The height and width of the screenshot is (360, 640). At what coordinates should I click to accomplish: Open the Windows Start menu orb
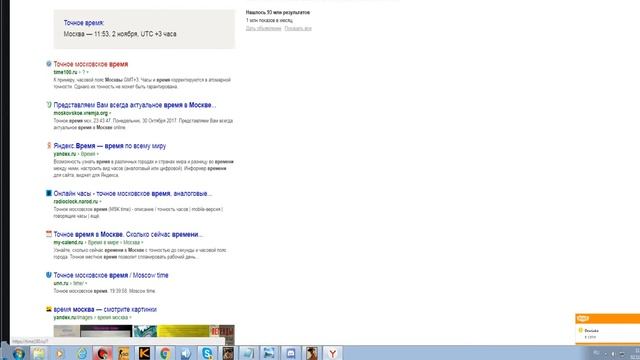[x=18, y=353]
